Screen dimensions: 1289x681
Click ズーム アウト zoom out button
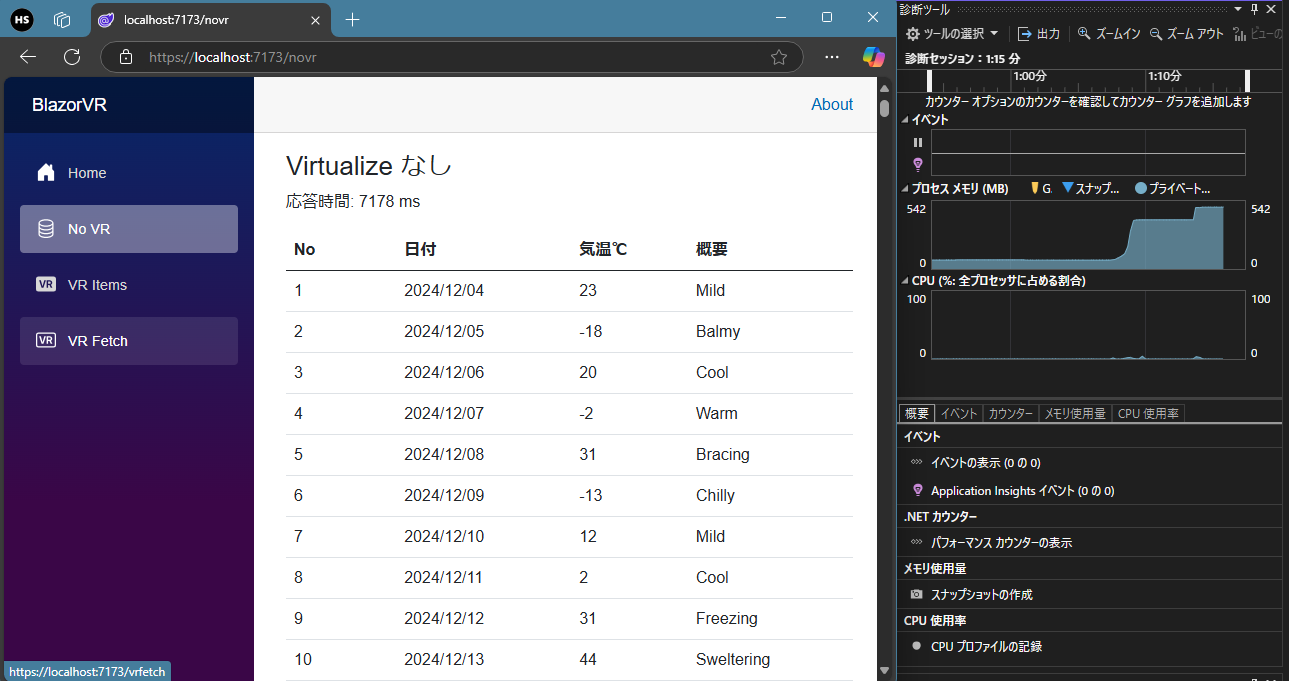pyautogui.click(x=1186, y=33)
